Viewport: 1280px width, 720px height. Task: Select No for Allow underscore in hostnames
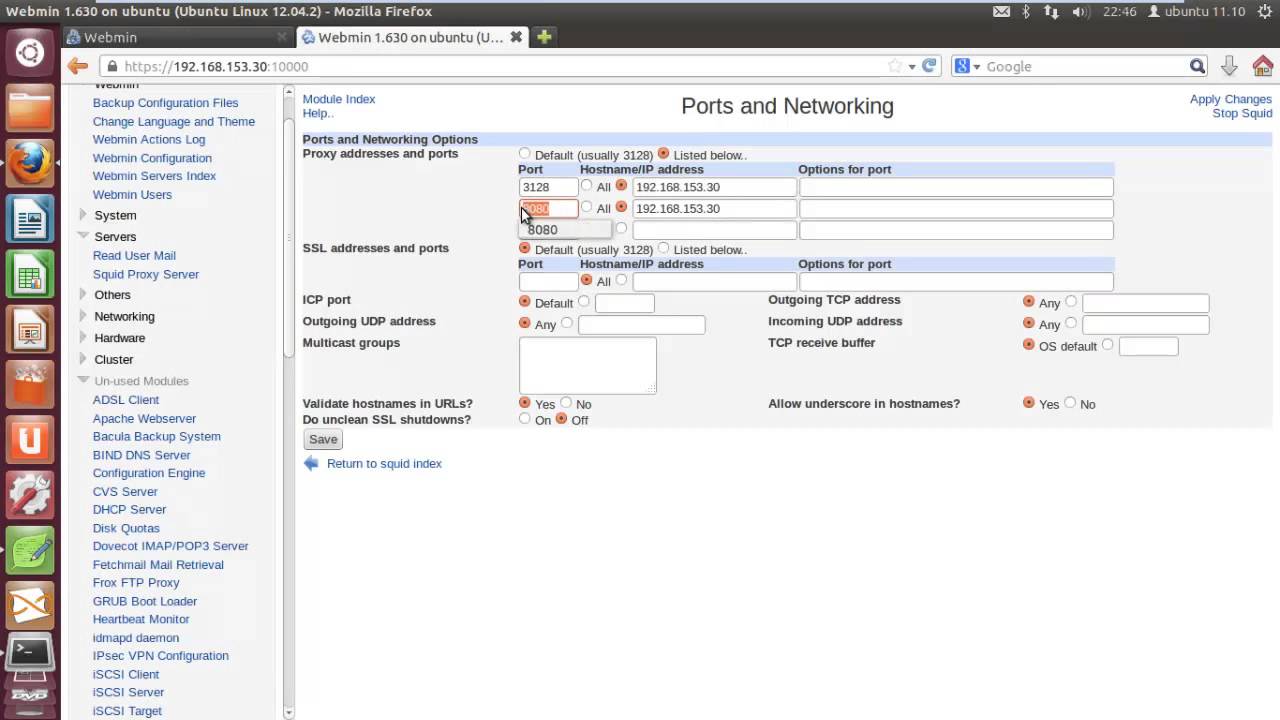tap(1070, 403)
